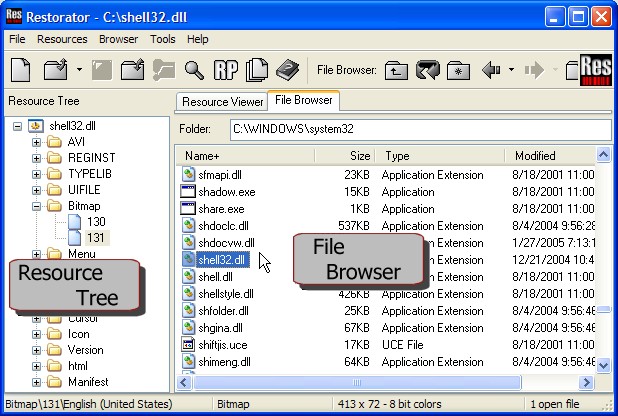The image size is (618, 416).
Task: Open the help book icon
Action: 287,70
